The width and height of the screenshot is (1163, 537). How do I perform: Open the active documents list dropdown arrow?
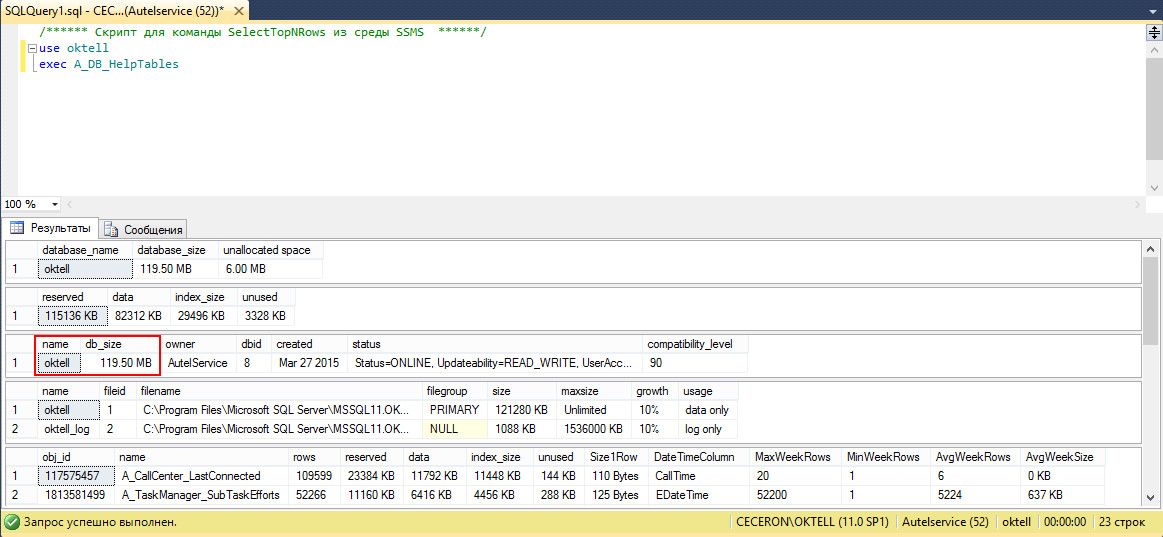point(1152,10)
